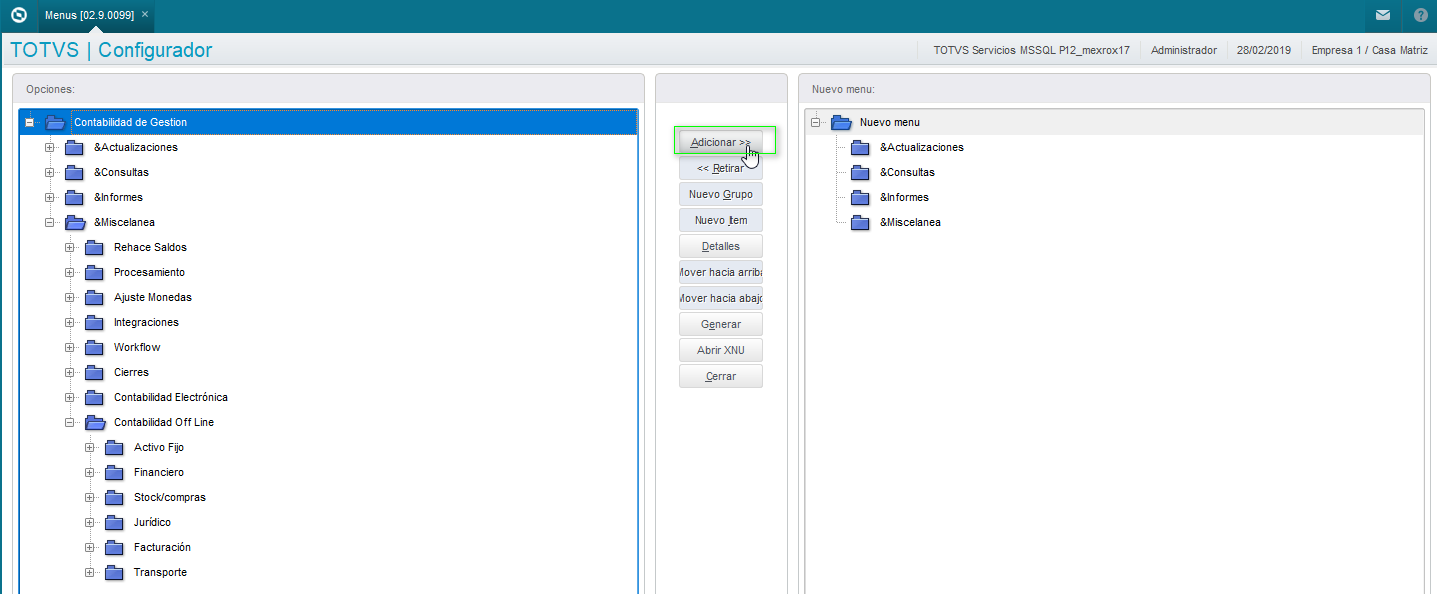Click the Cerrar button
Image resolution: width=1437 pixels, height=594 pixels.
click(721, 376)
